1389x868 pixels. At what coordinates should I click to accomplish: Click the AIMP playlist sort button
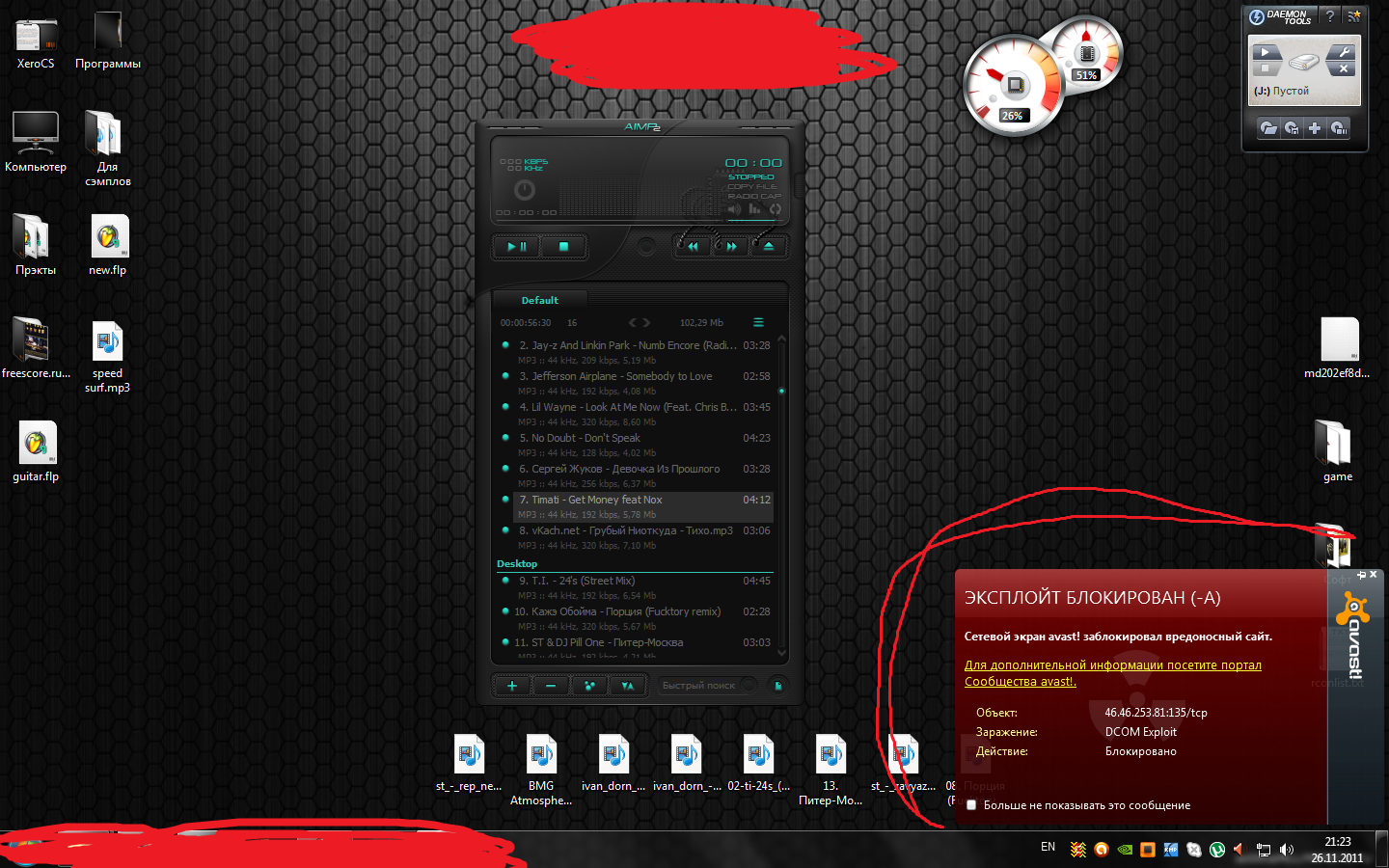627,686
